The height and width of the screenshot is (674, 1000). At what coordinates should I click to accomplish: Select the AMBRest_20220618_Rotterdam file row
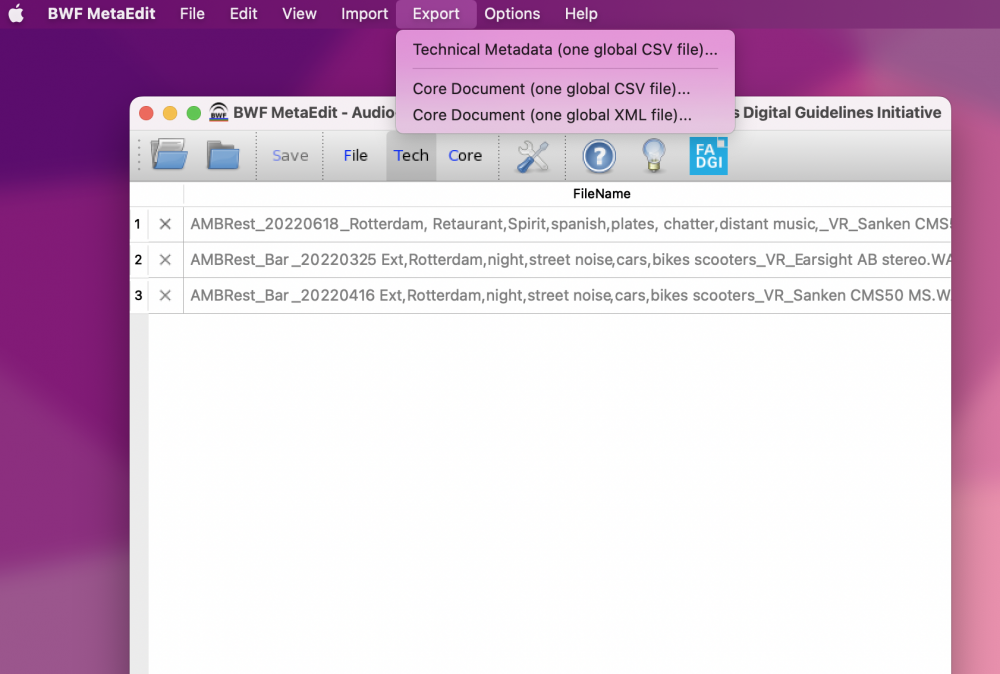568,224
